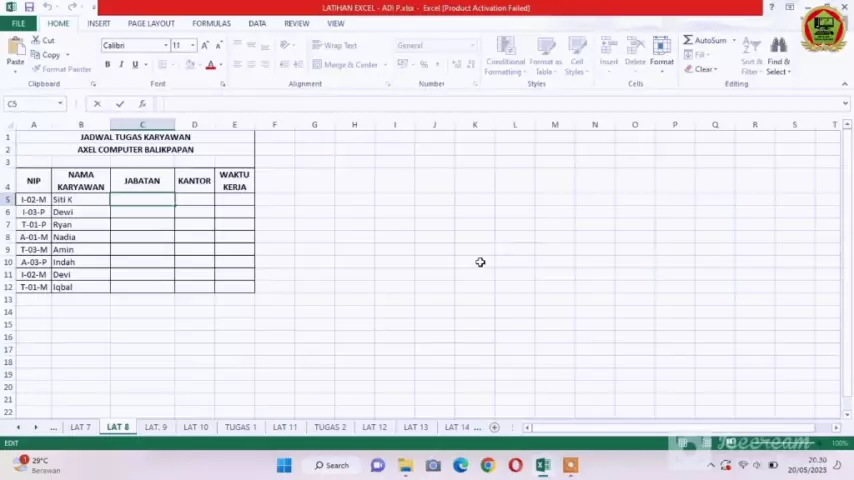Click the Format cells icon
The height and width of the screenshot is (480, 854).
click(x=661, y=52)
